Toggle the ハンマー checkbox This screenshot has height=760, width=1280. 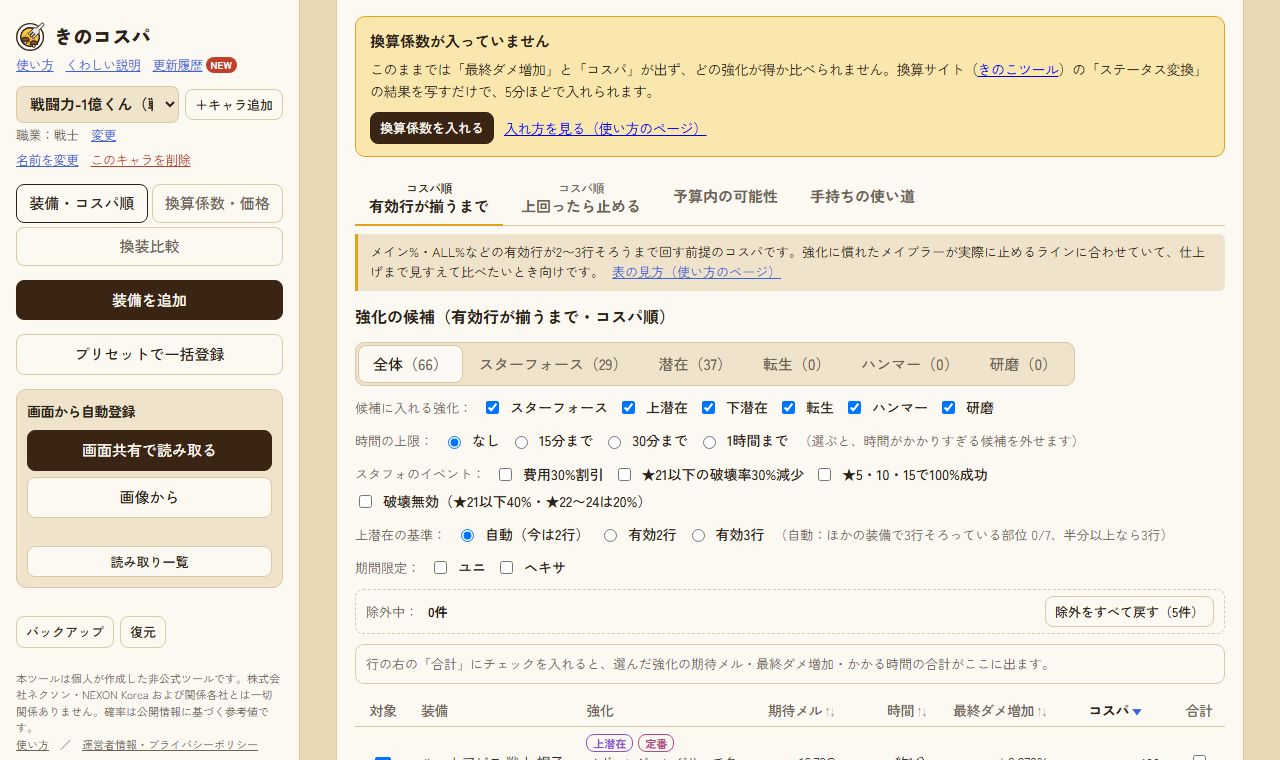[855, 408]
